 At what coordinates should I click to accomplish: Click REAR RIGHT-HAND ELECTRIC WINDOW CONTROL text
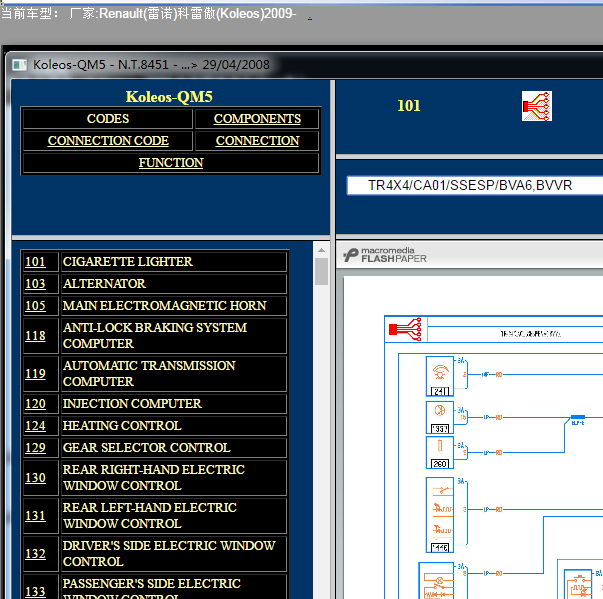[x=154, y=478]
